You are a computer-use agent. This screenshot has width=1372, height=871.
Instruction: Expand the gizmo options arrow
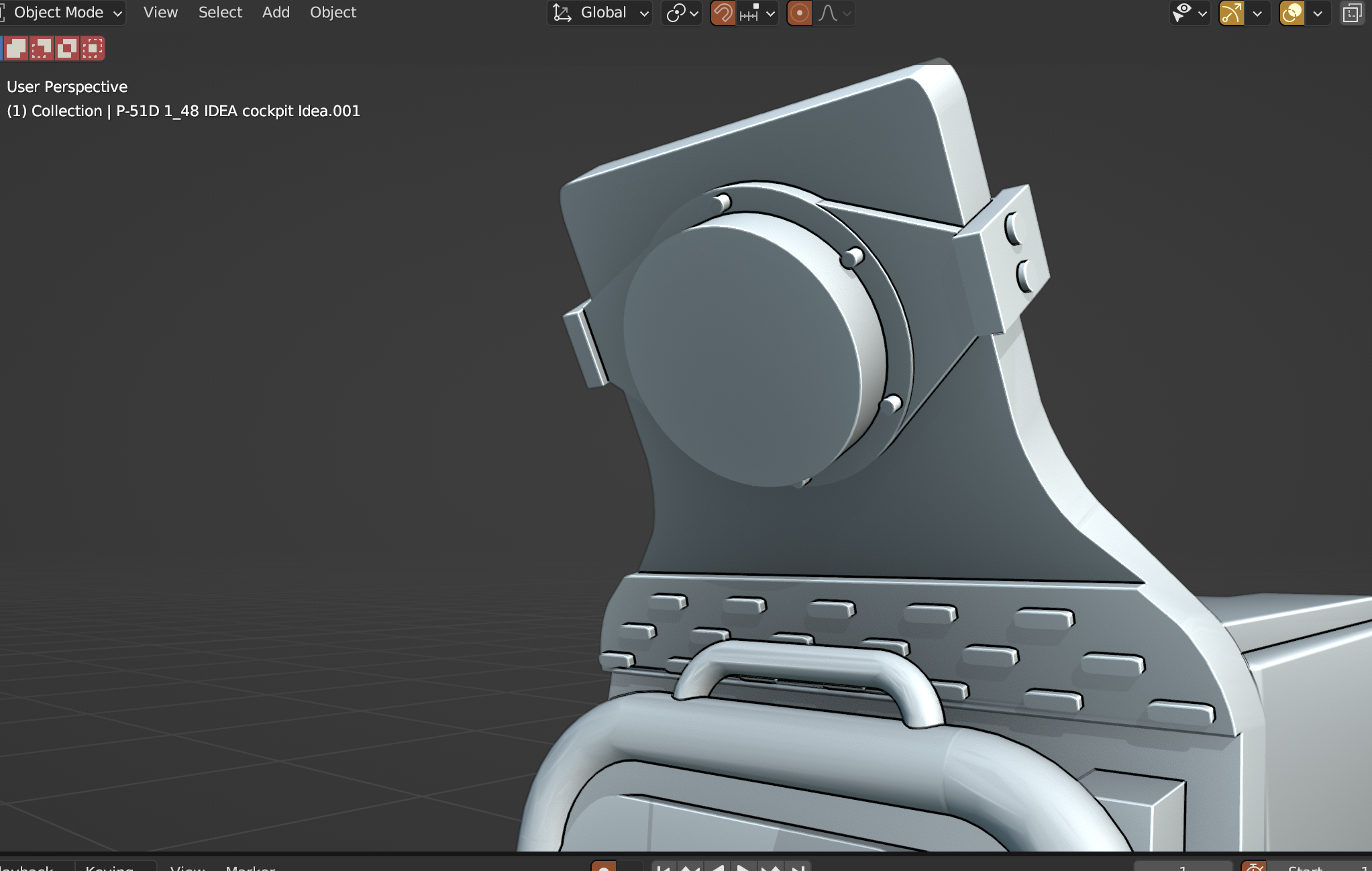click(1257, 13)
